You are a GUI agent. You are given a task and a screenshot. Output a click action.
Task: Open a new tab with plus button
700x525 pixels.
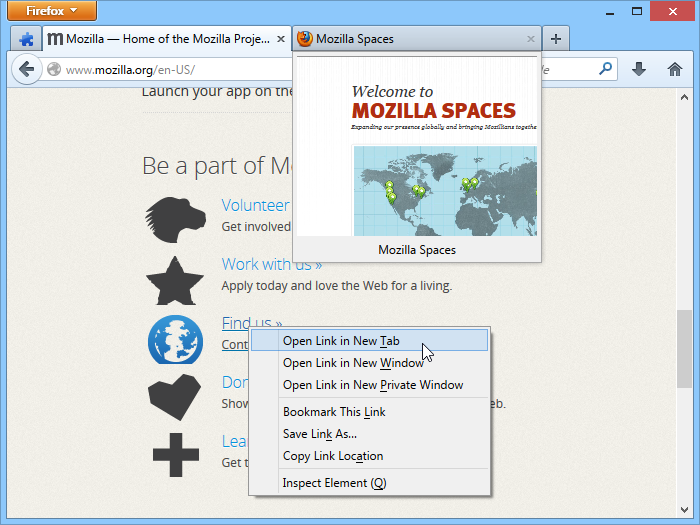pyautogui.click(x=556, y=39)
